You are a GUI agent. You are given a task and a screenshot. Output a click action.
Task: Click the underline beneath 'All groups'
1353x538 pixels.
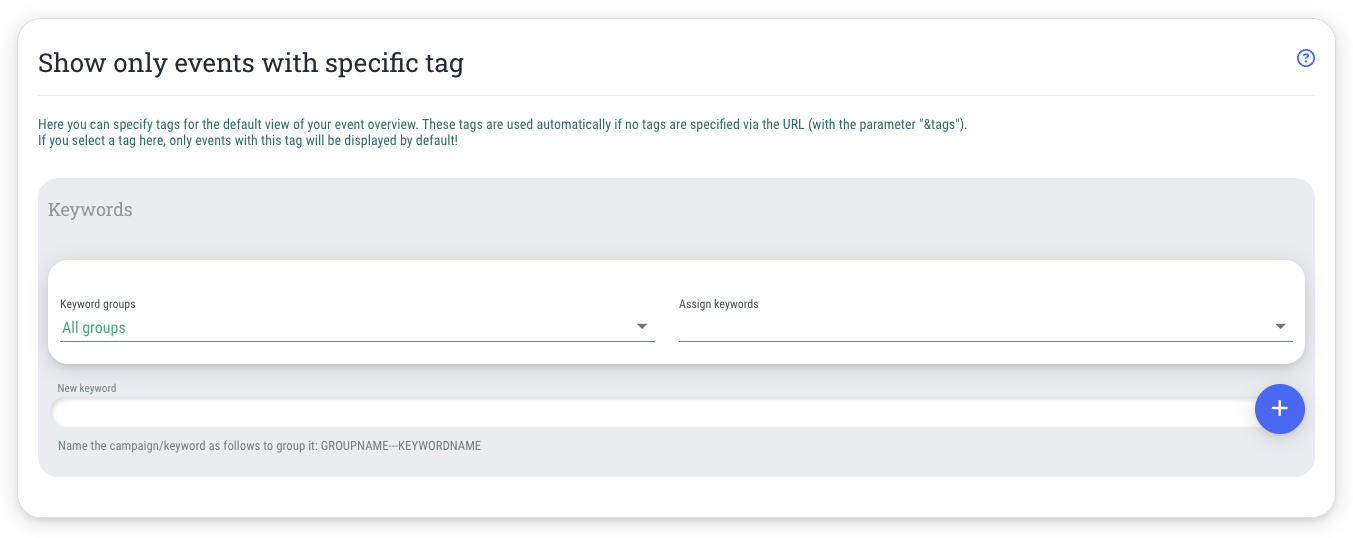click(x=357, y=341)
